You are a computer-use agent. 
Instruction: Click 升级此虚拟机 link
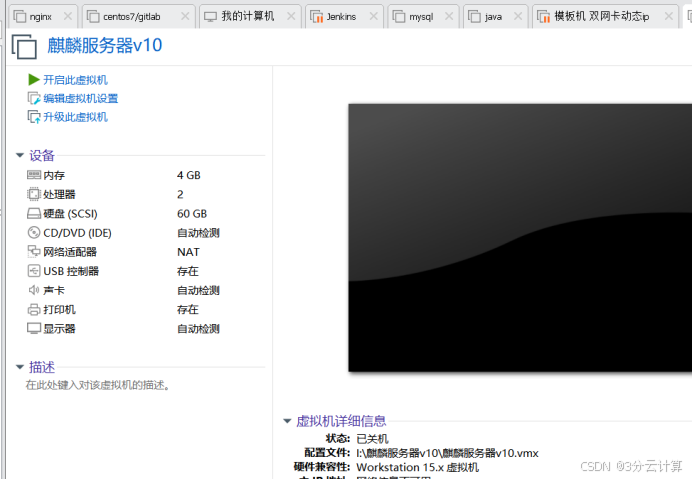point(75,117)
